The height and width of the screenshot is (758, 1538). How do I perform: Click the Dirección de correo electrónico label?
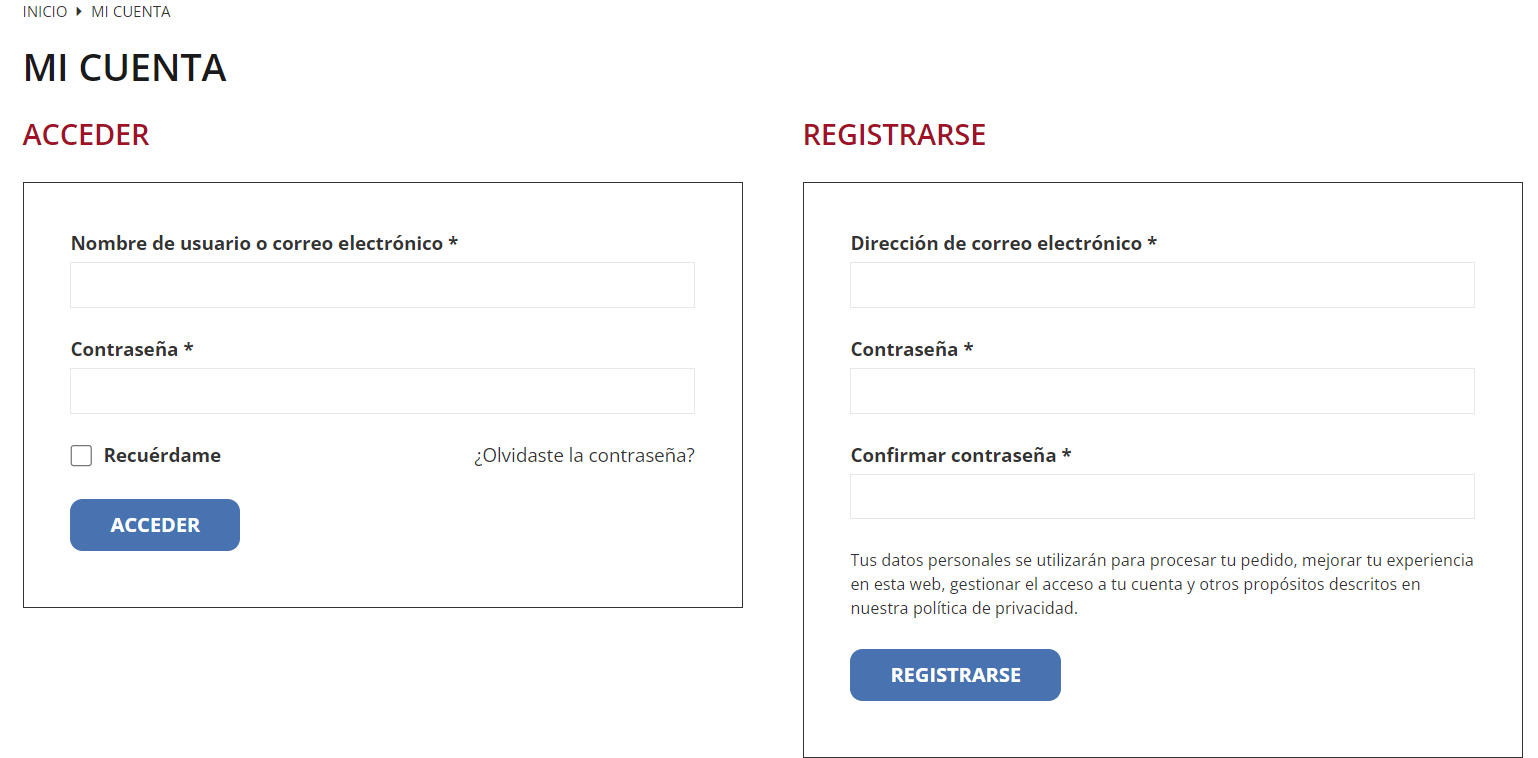pyautogui.click(x=996, y=243)
